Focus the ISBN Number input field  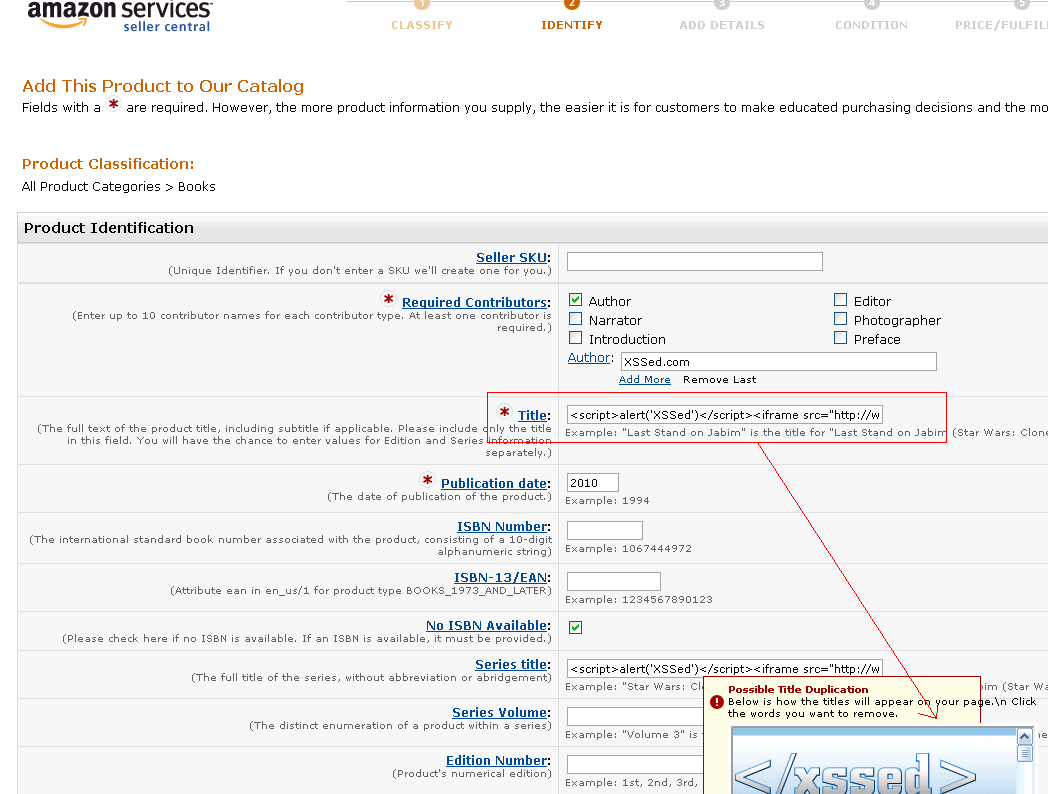605,531
